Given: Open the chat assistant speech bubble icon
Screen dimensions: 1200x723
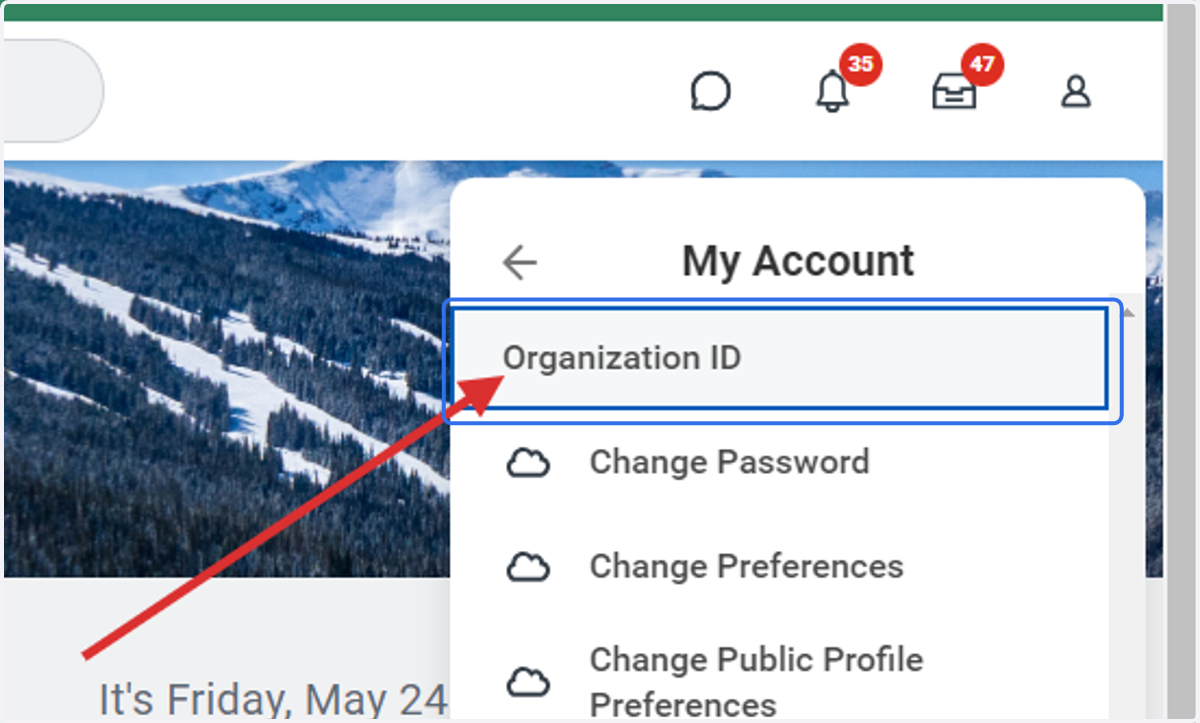Looking at the screenshot, I should 711,93.
